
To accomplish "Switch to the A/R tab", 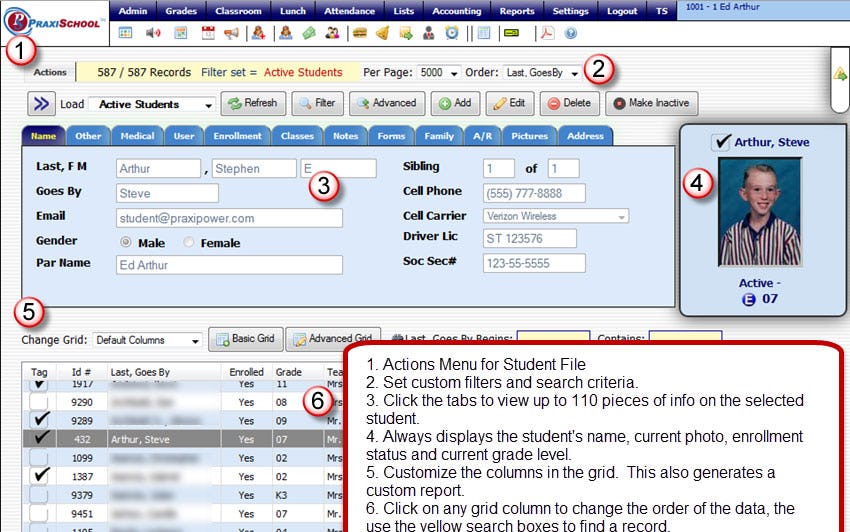I will tap(482, 136).
